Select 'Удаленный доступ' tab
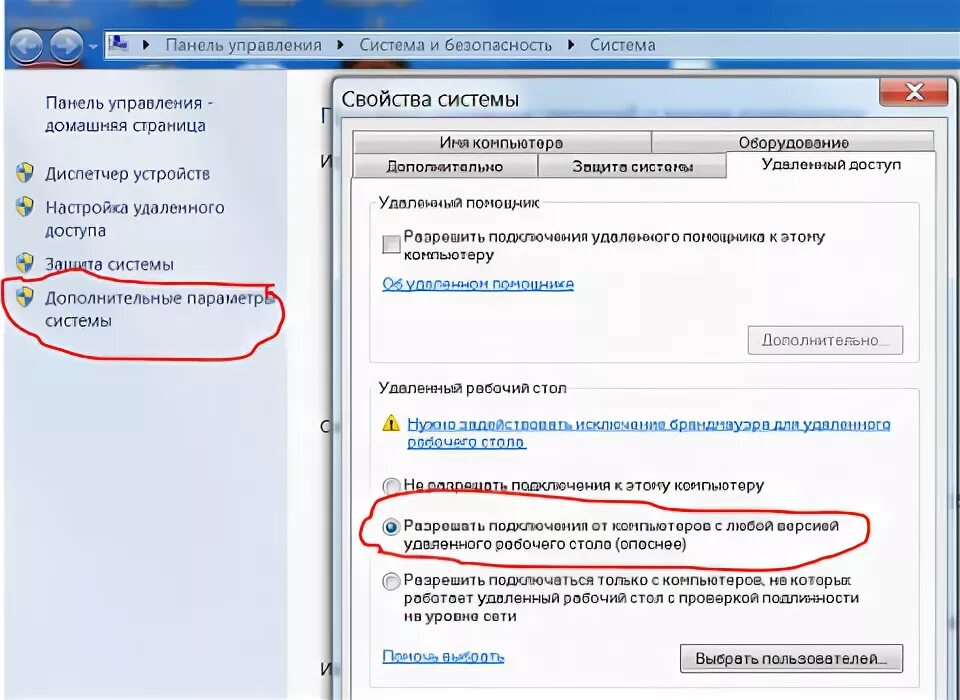The width and height of the screenshot is (960, 700). tap(831, 164)
